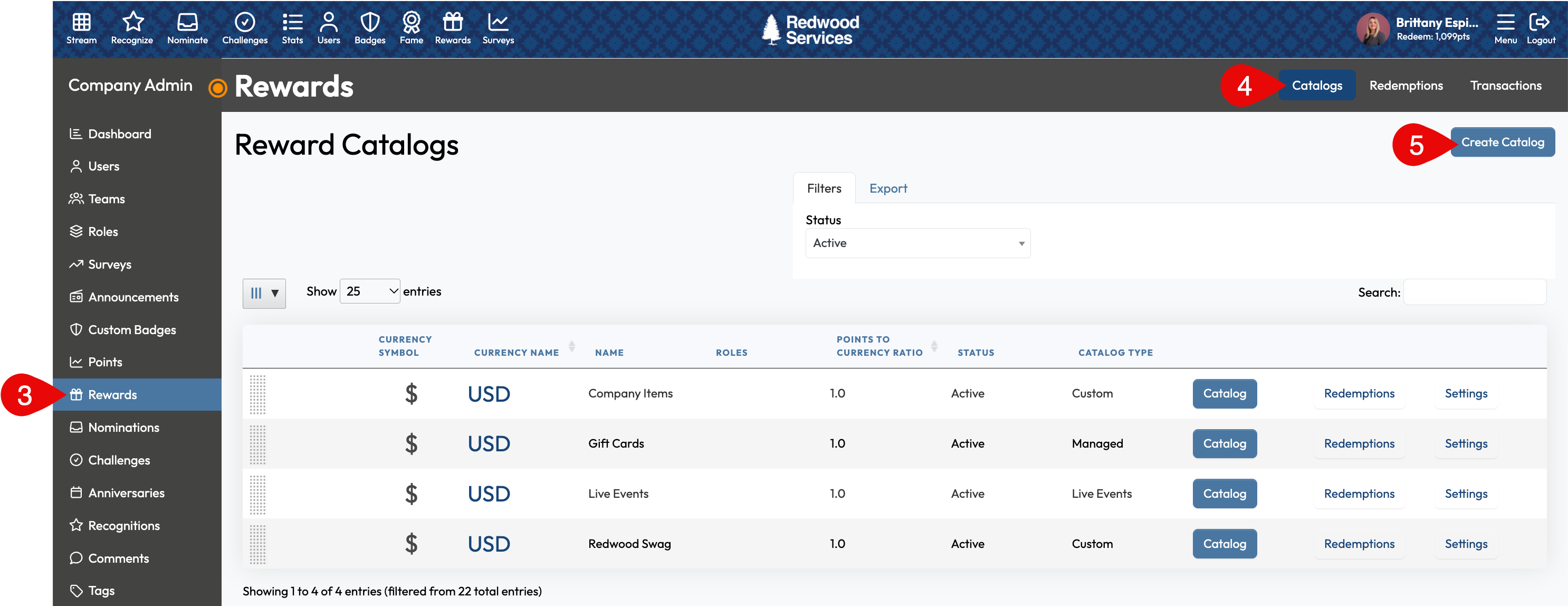Viewport: 1568px width, 606px height.
Task: Switch to the Transactions tab
Action: (1505, 86)
